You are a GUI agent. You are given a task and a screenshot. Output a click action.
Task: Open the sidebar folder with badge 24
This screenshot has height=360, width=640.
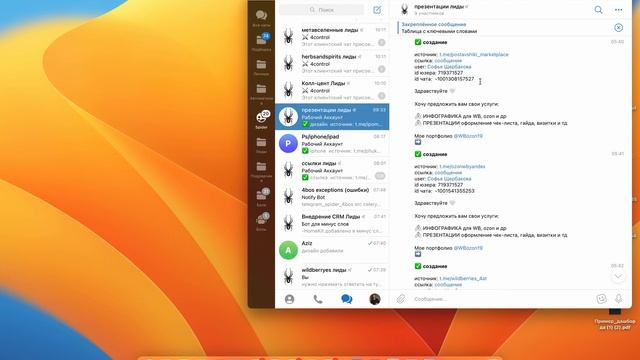pyautogui.click(x=261, y=42)
